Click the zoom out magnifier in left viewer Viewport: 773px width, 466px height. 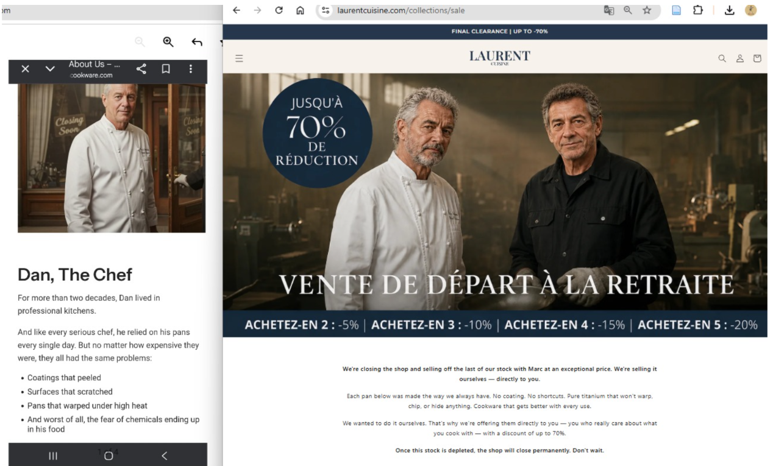coord(140,42)
